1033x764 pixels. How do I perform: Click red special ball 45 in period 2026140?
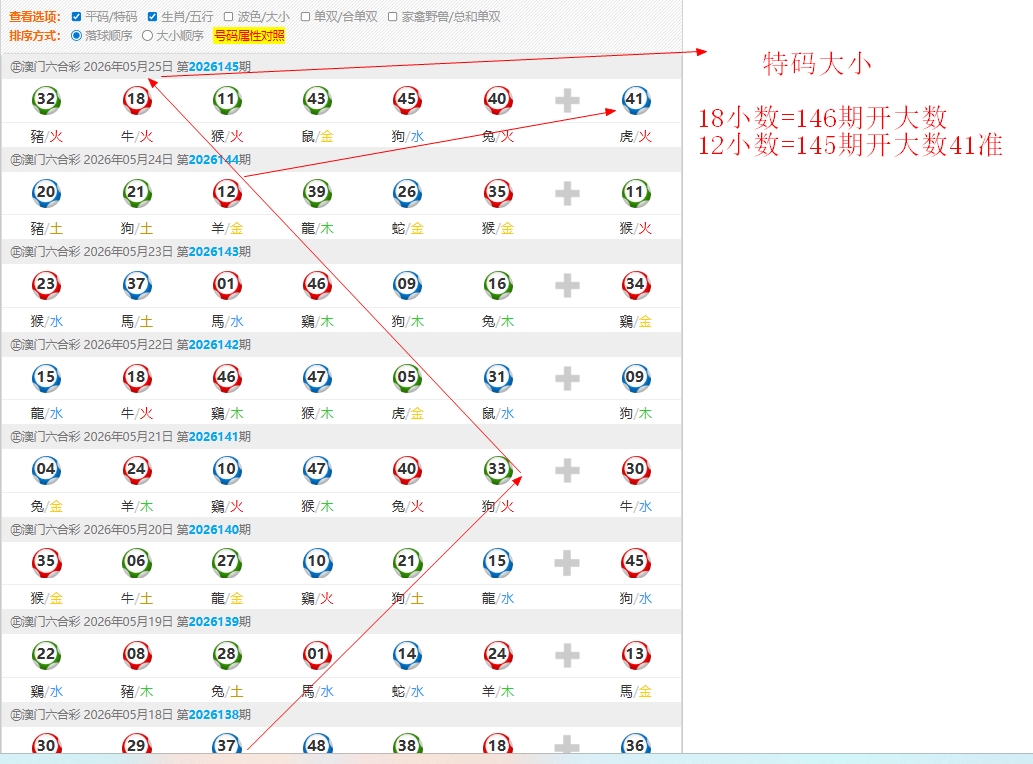[636, 562]
